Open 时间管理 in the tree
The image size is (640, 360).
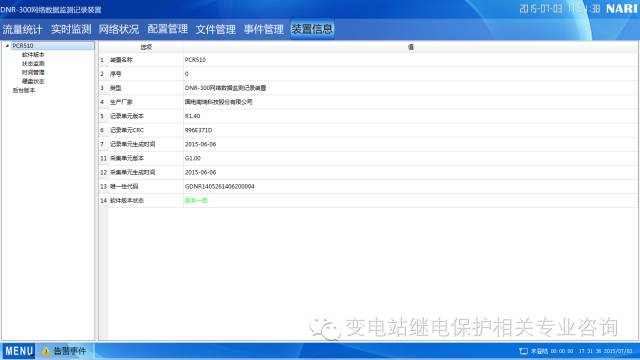tap(33, 73)
